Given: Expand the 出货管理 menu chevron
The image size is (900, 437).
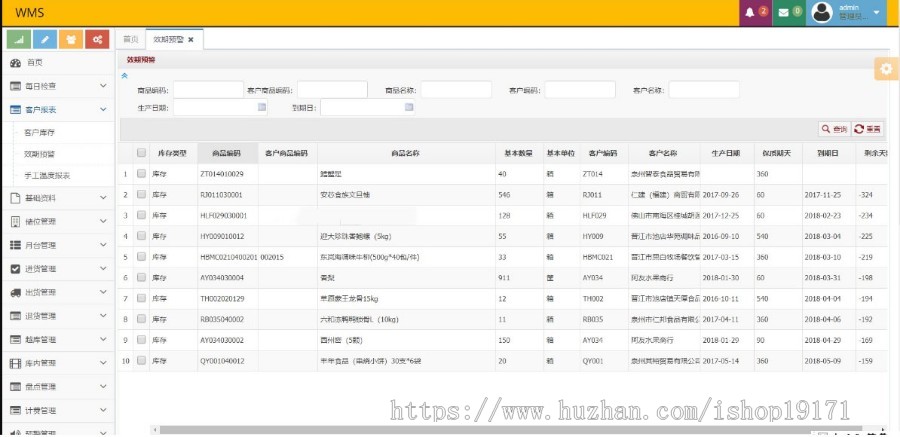Looking at the screenshot, I should [103, 292].
